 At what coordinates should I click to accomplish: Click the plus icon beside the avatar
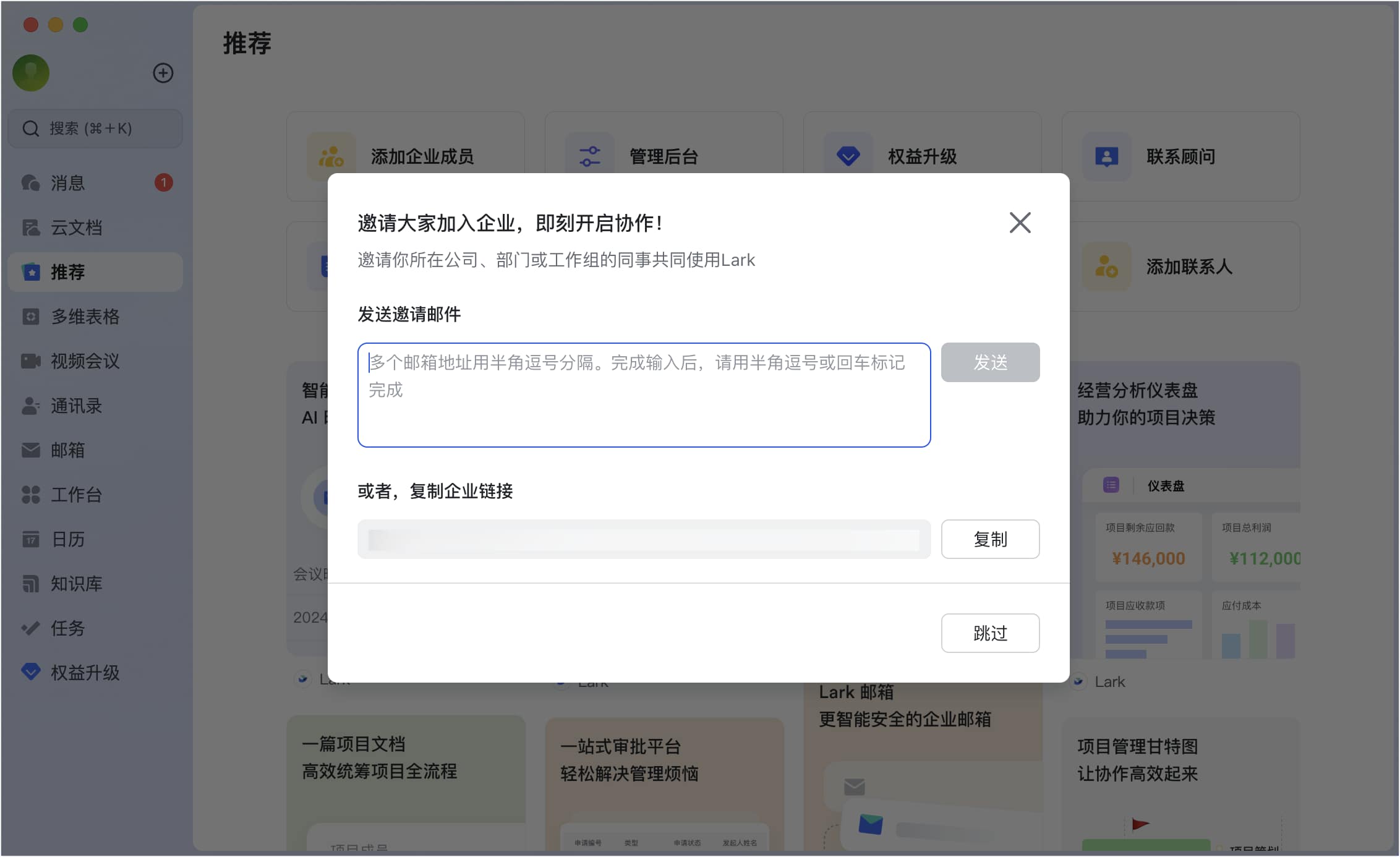tap(163, 73)
